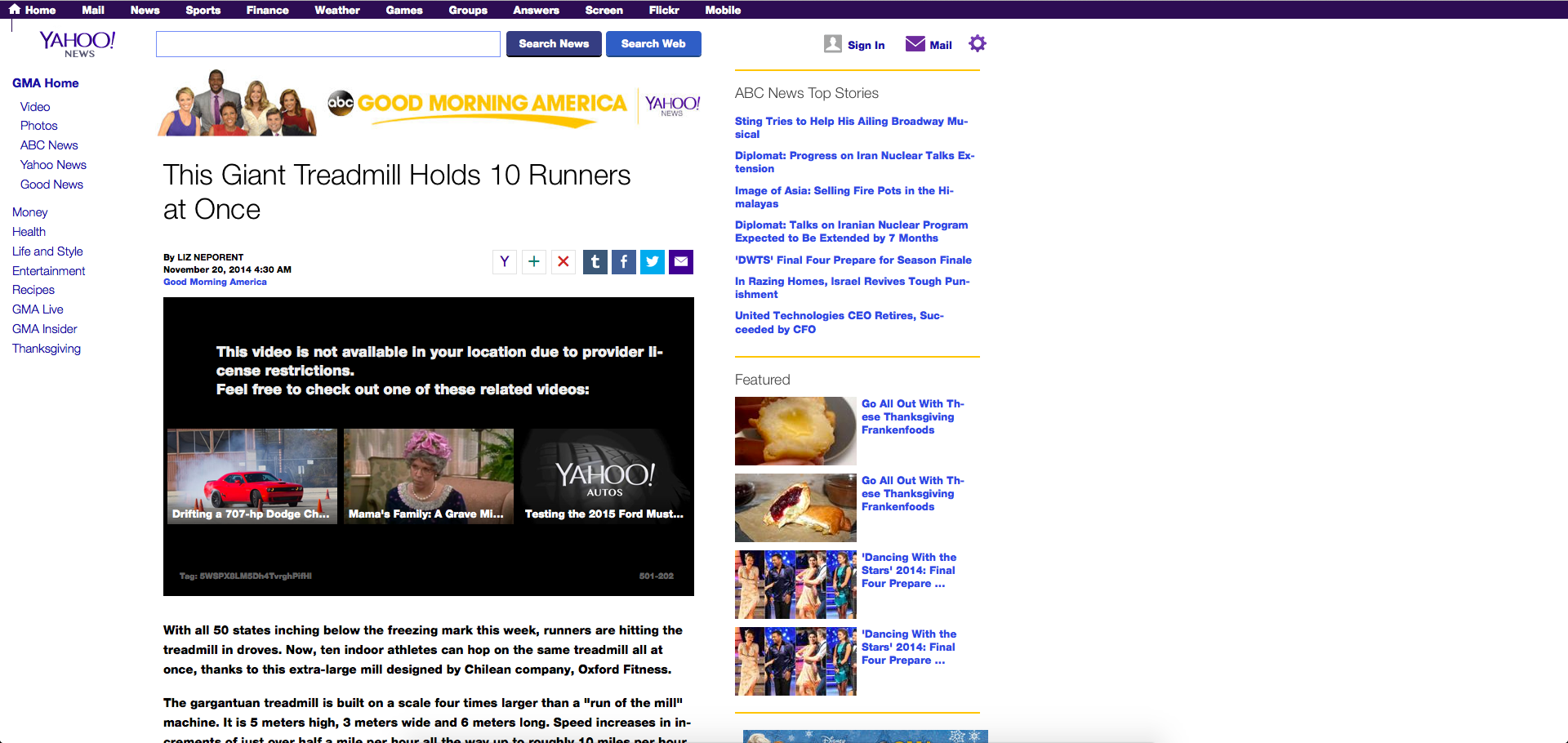Open last Dancing With the Stars link text

point(909,647)
